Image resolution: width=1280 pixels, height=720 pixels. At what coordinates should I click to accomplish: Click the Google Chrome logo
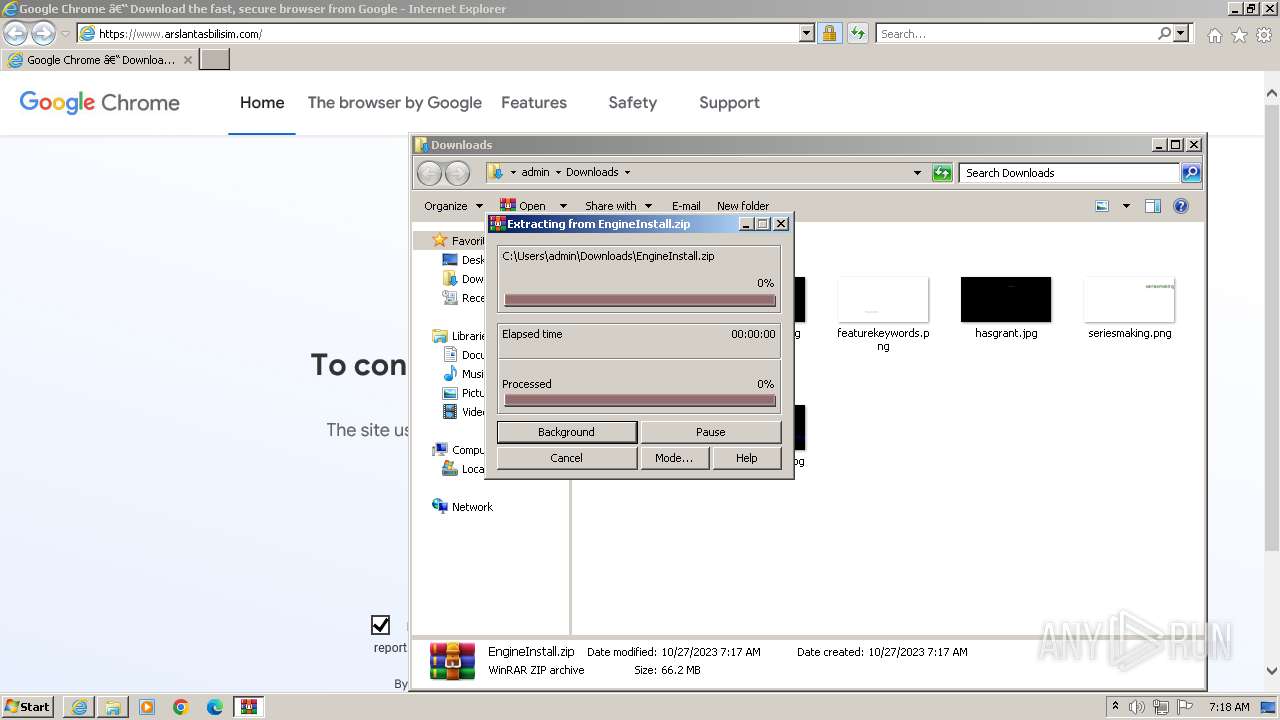coord(100,103)
